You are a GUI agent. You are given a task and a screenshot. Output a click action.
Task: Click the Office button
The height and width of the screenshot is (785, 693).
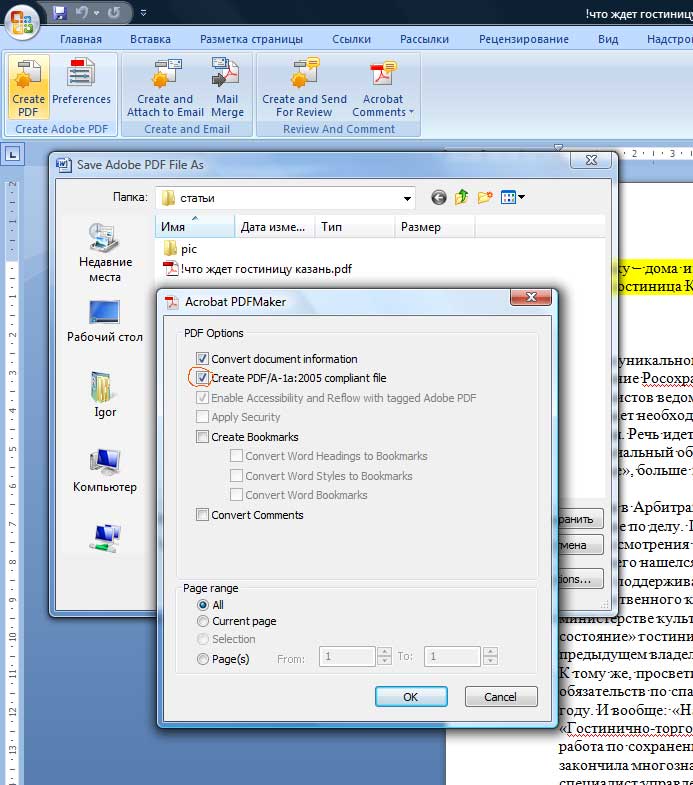click(x=22, y=22)
